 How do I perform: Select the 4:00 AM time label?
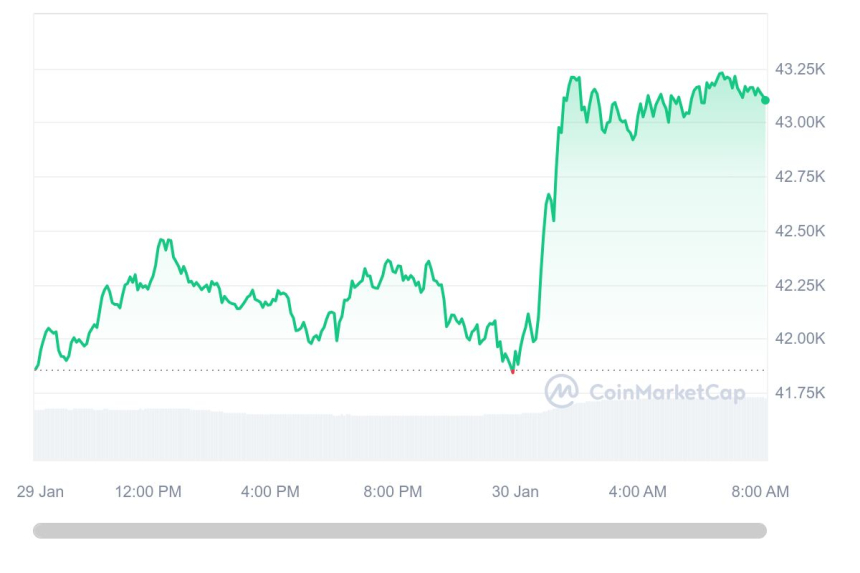pos(638,492)
